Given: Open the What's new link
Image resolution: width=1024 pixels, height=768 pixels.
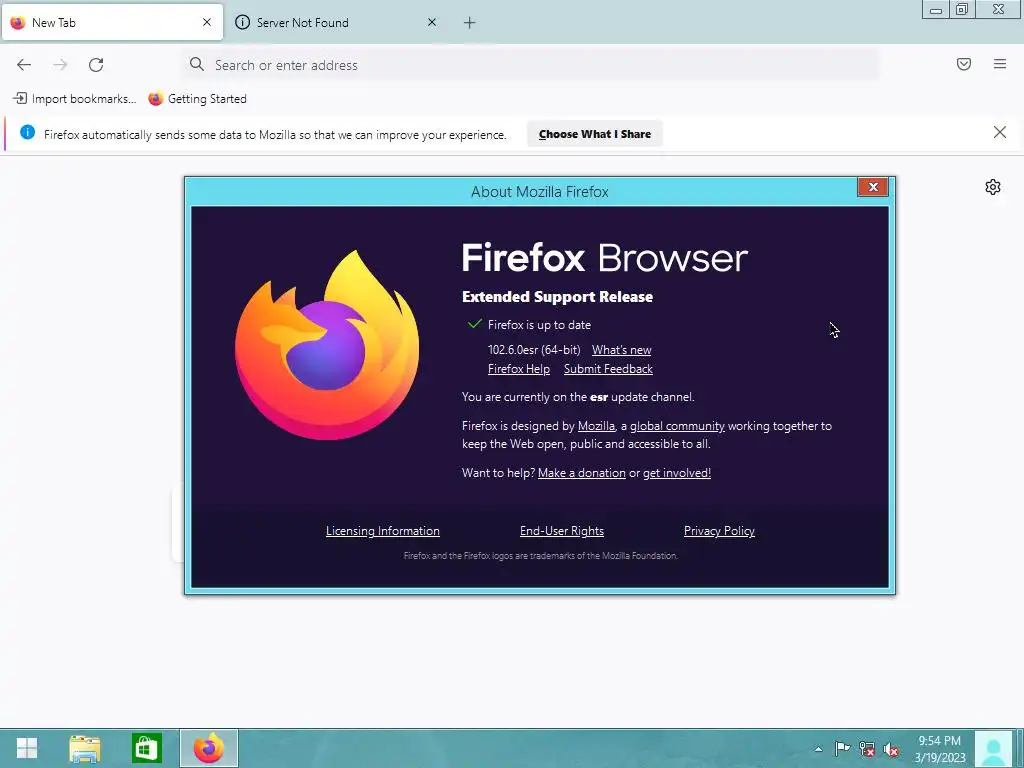Looking at the screenshot, I should [621, 350].
